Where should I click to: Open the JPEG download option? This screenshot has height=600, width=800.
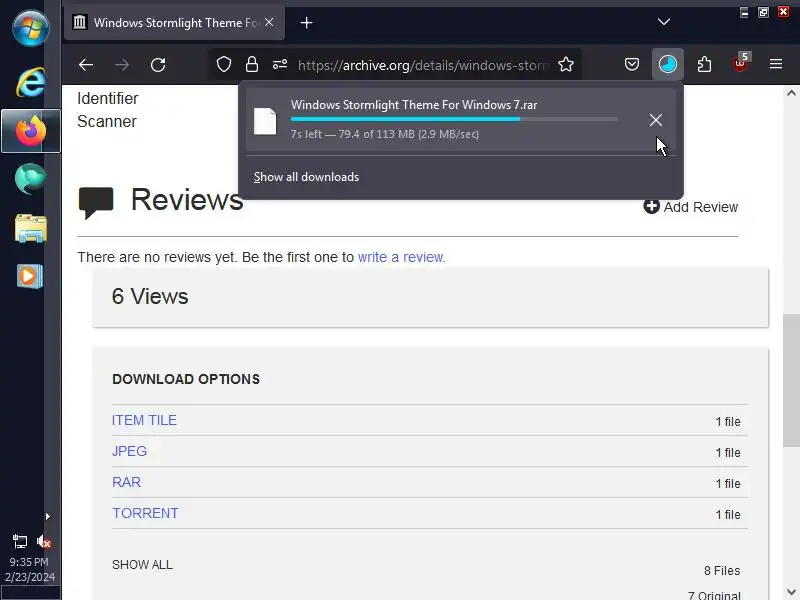coord(129,452)
